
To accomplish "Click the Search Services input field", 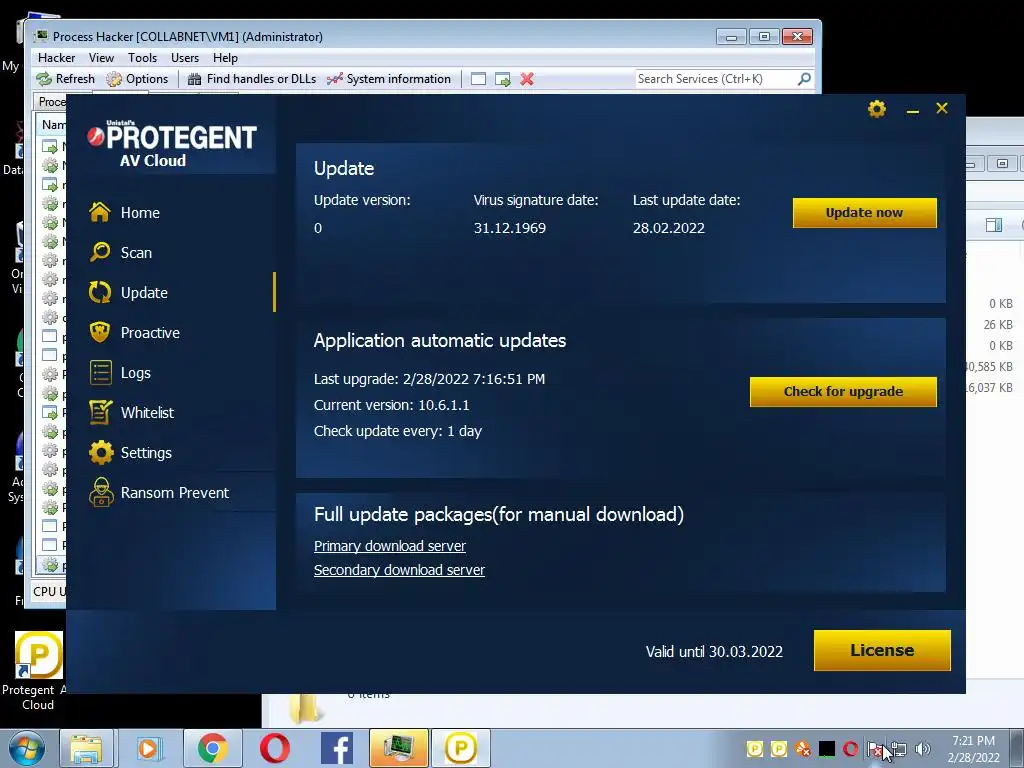I will [x=715, y=79].
